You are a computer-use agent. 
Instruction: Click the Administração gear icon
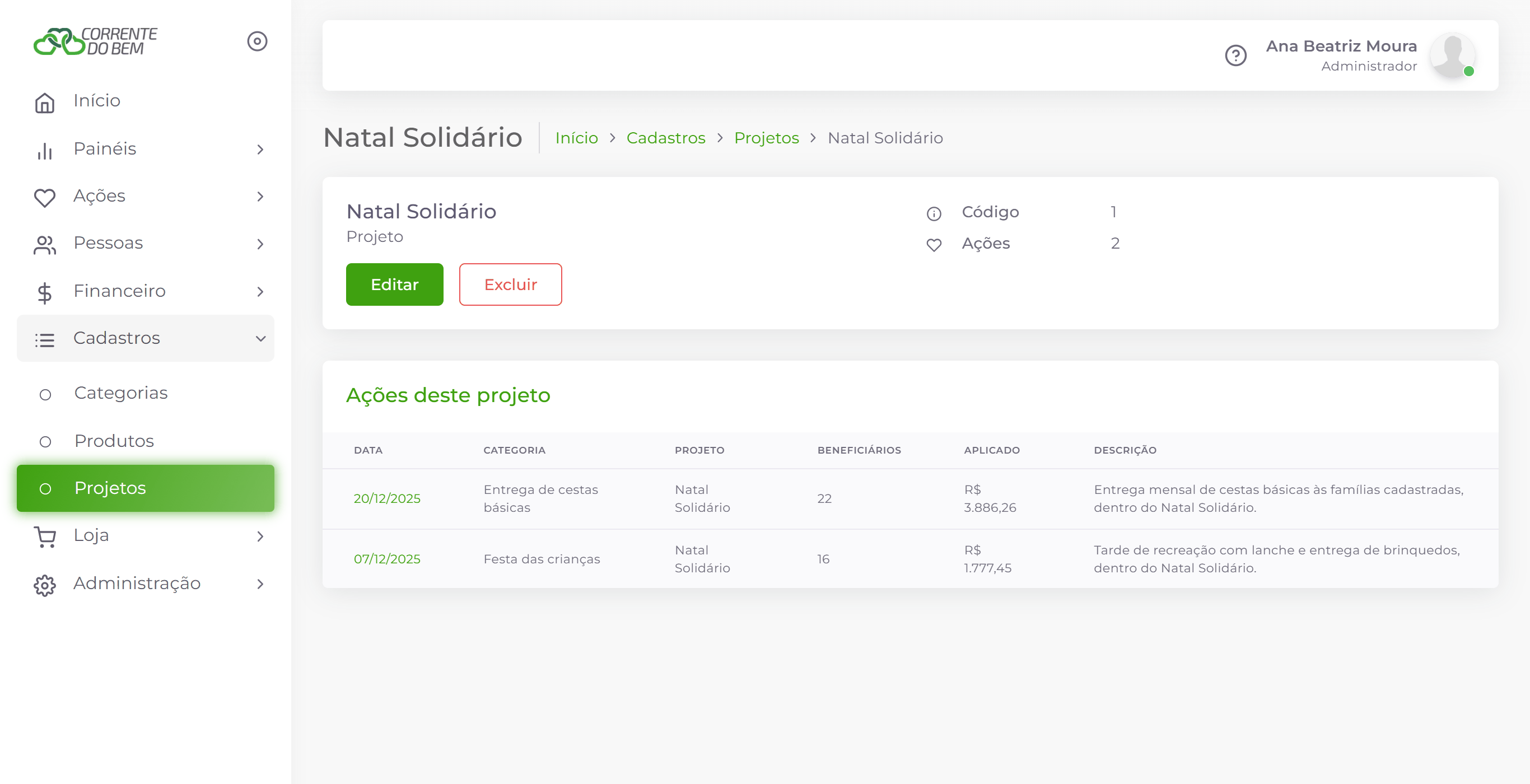coord(45,585)
